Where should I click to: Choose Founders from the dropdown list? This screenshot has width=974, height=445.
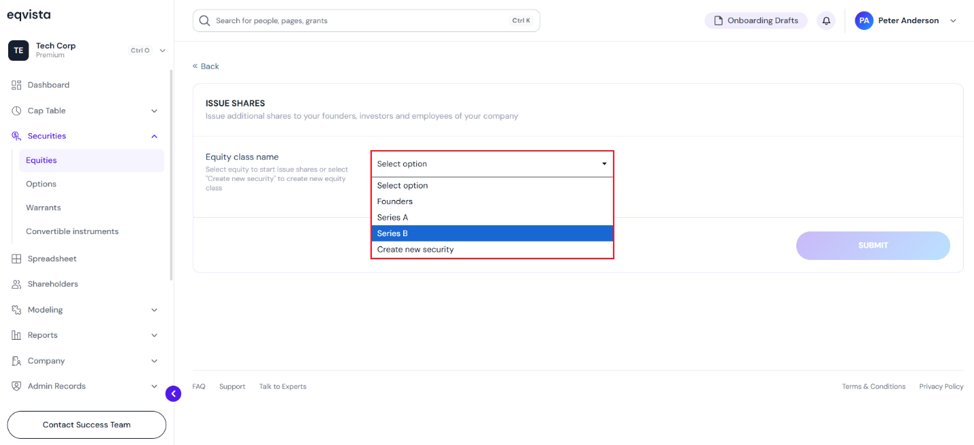click(492, 201)
